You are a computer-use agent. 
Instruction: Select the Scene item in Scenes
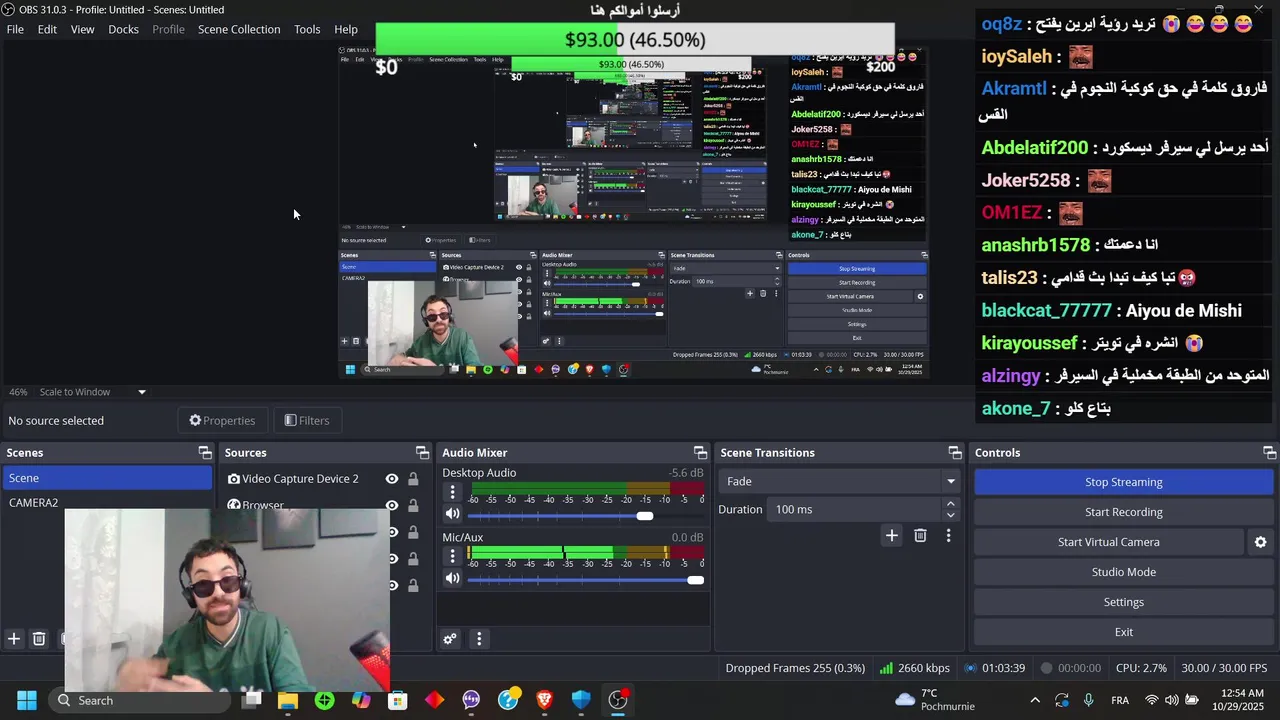point(108,478)
